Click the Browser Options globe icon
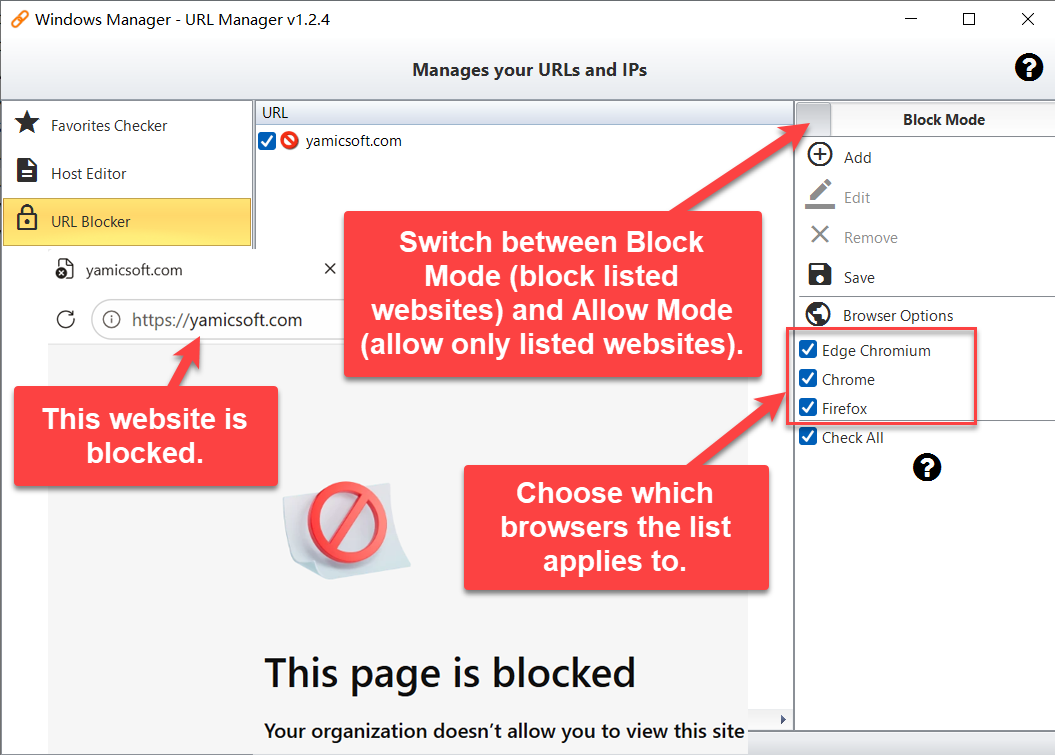Screen dimensions: 1055x755 point(817,314)
